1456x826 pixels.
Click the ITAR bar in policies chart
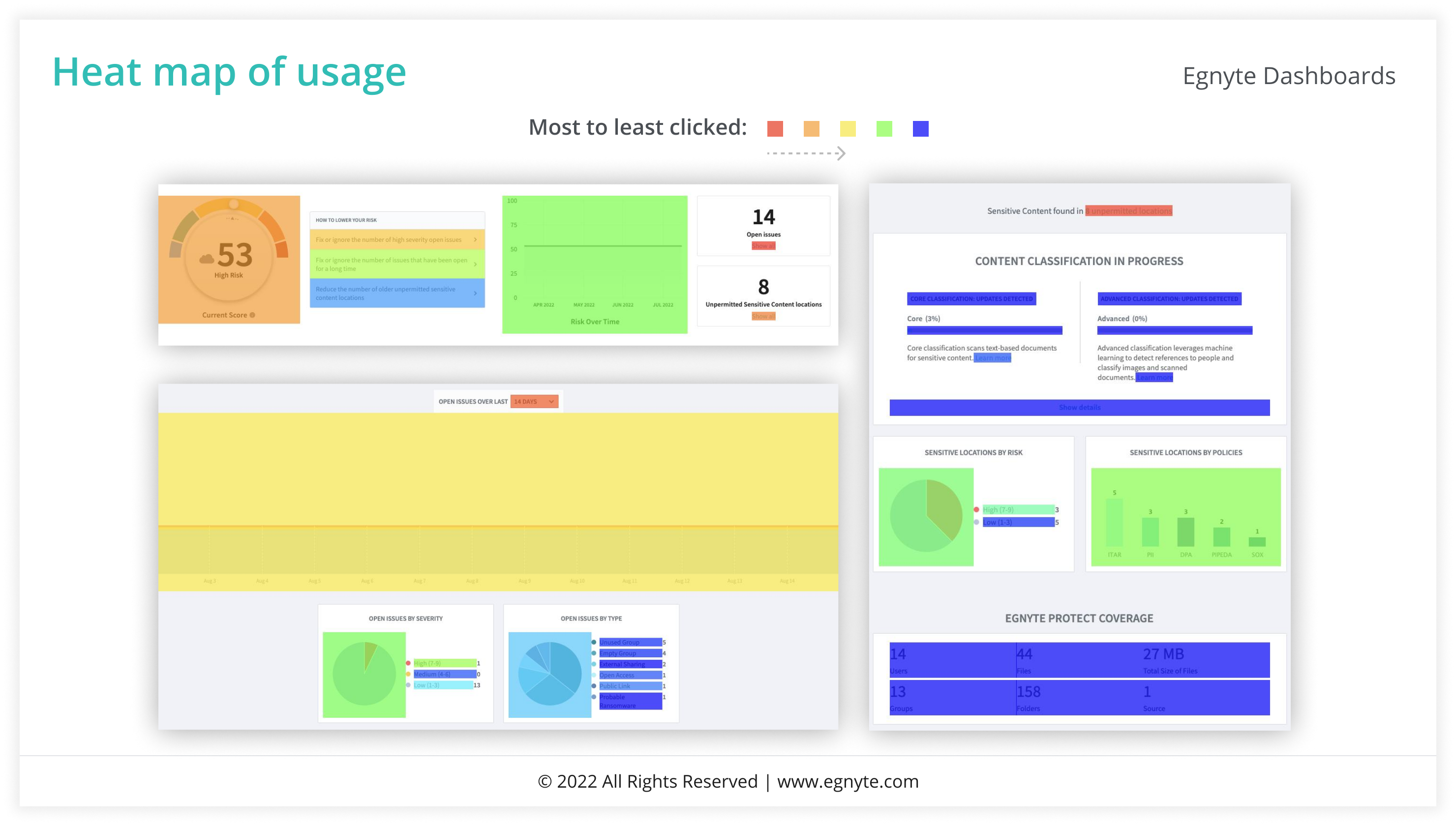coord(1114,523)
